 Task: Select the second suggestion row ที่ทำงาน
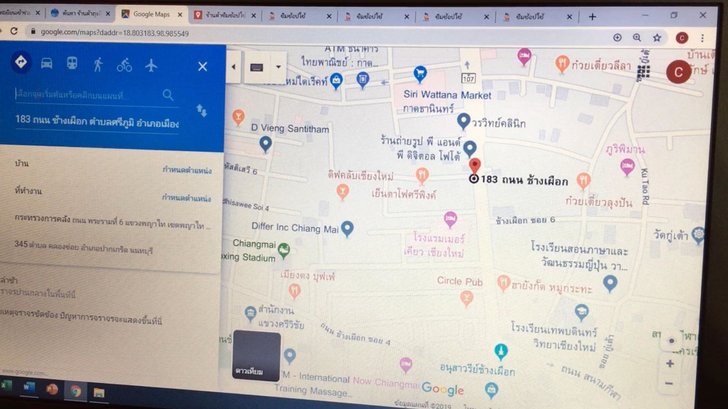(111, 194)
